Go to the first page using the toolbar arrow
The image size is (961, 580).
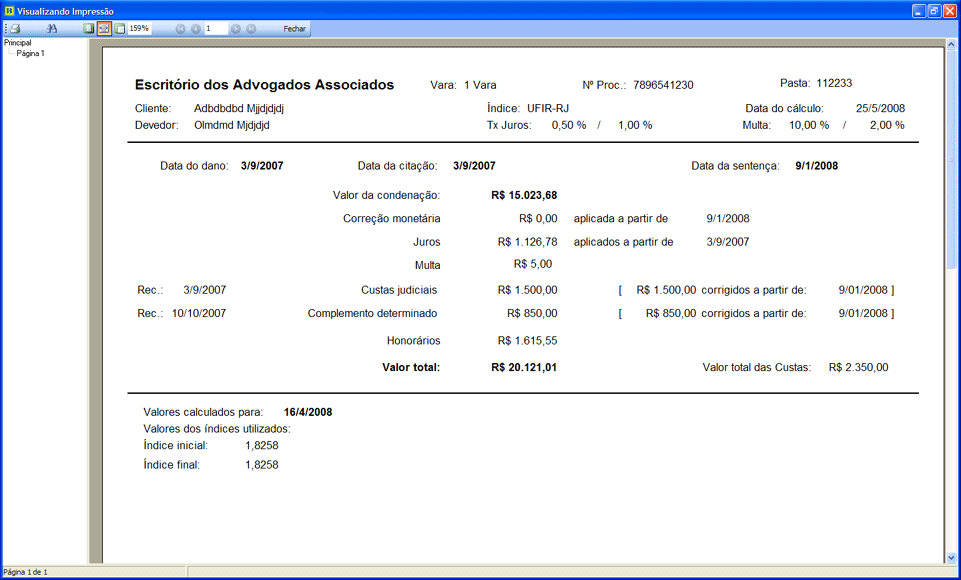pos(180,29)
